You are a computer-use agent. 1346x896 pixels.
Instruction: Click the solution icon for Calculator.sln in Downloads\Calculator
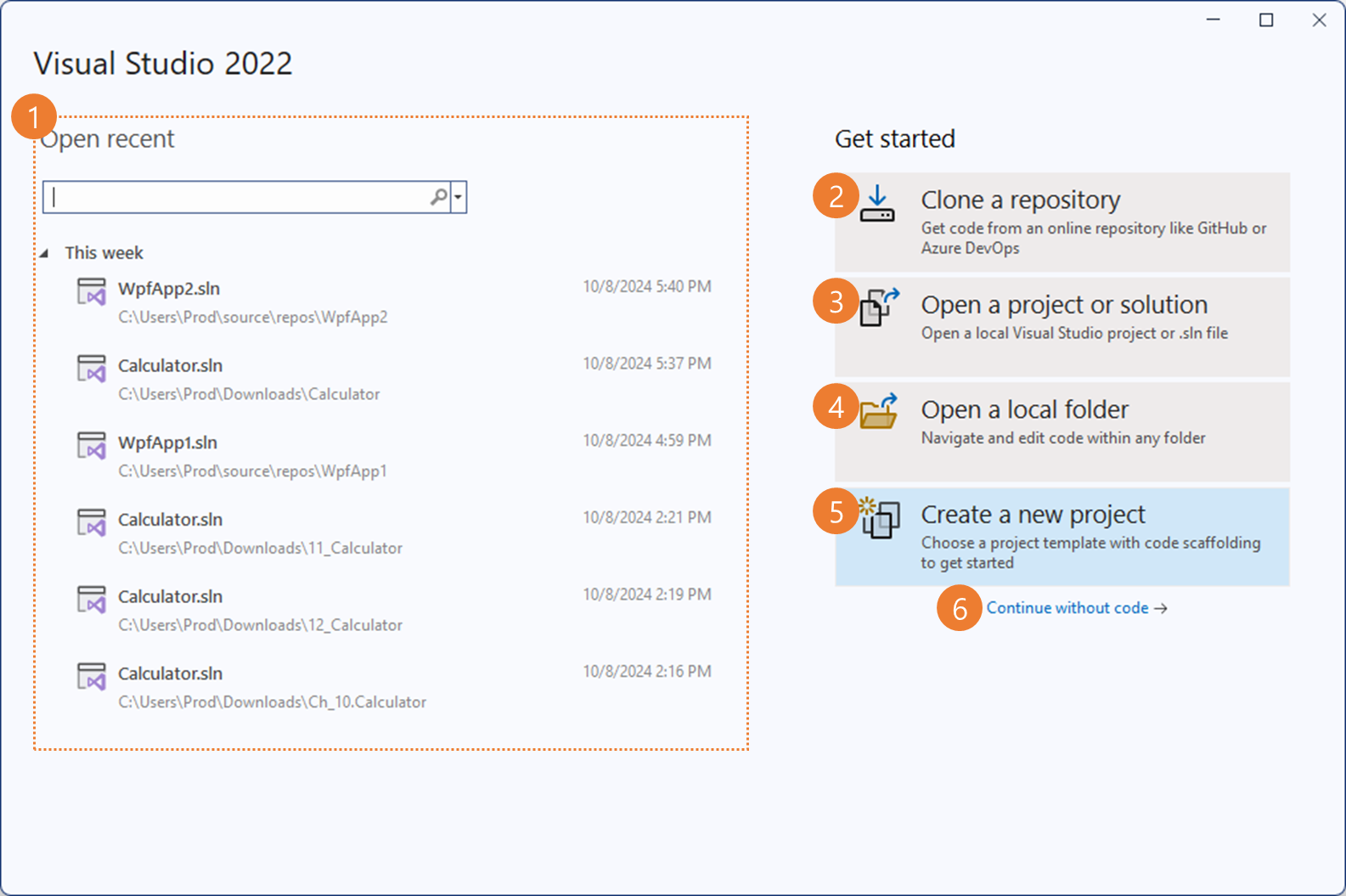click(92, 369)
